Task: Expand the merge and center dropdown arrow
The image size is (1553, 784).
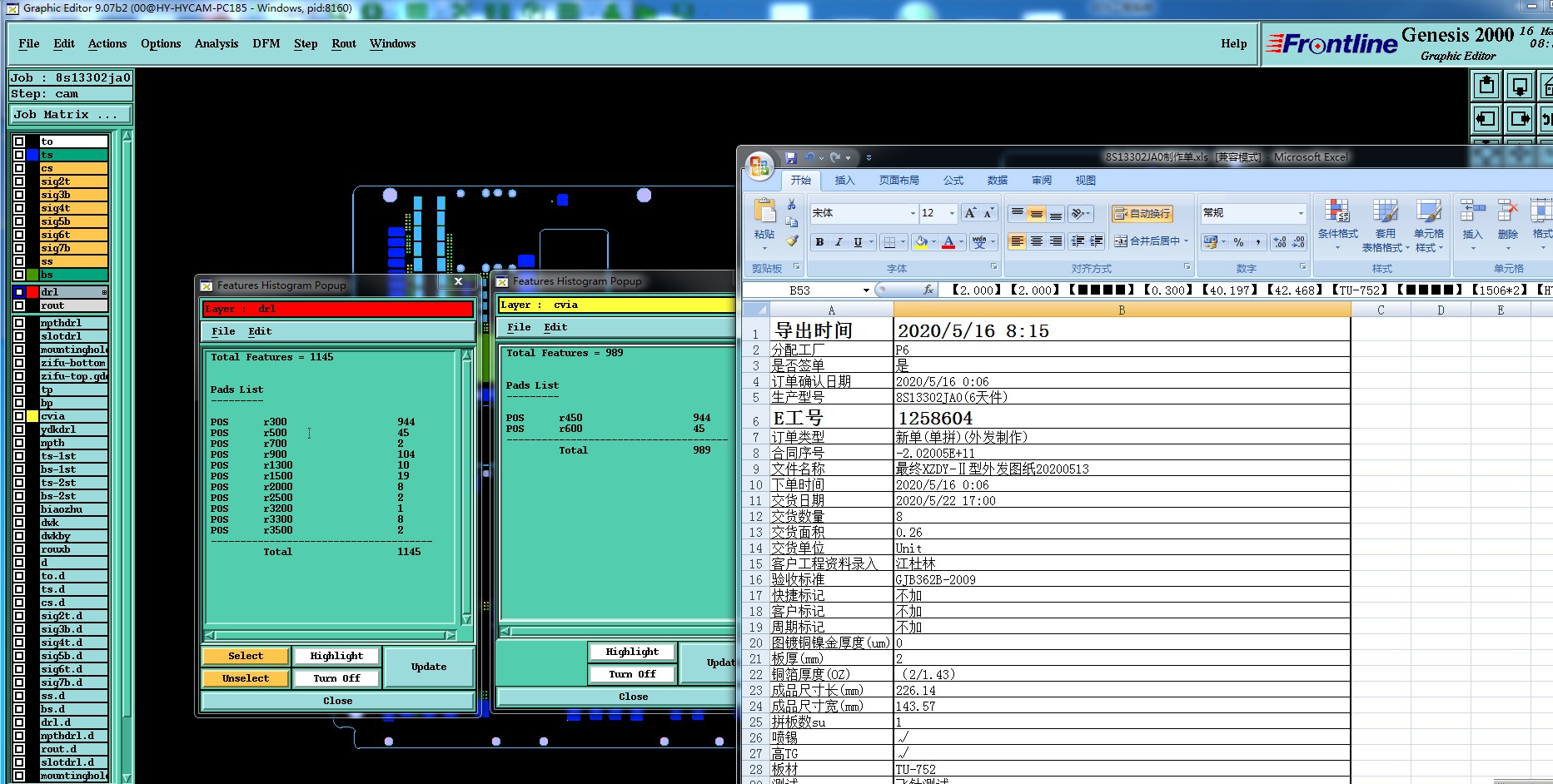Action: tap(1186, 241)
